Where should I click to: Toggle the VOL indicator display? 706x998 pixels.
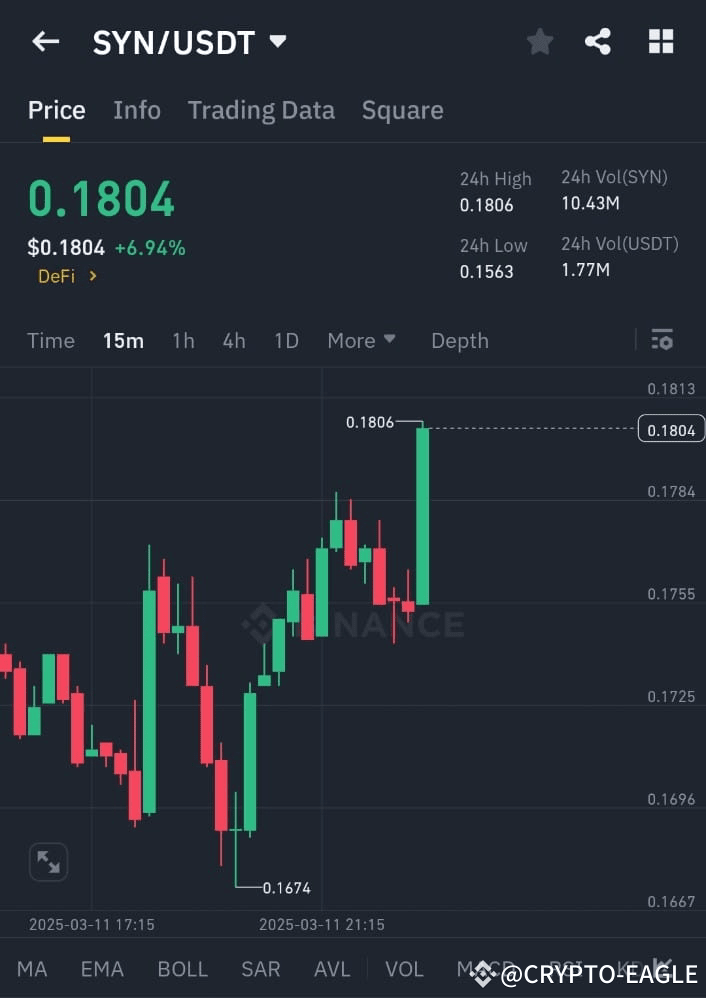[x=404, y=968]
